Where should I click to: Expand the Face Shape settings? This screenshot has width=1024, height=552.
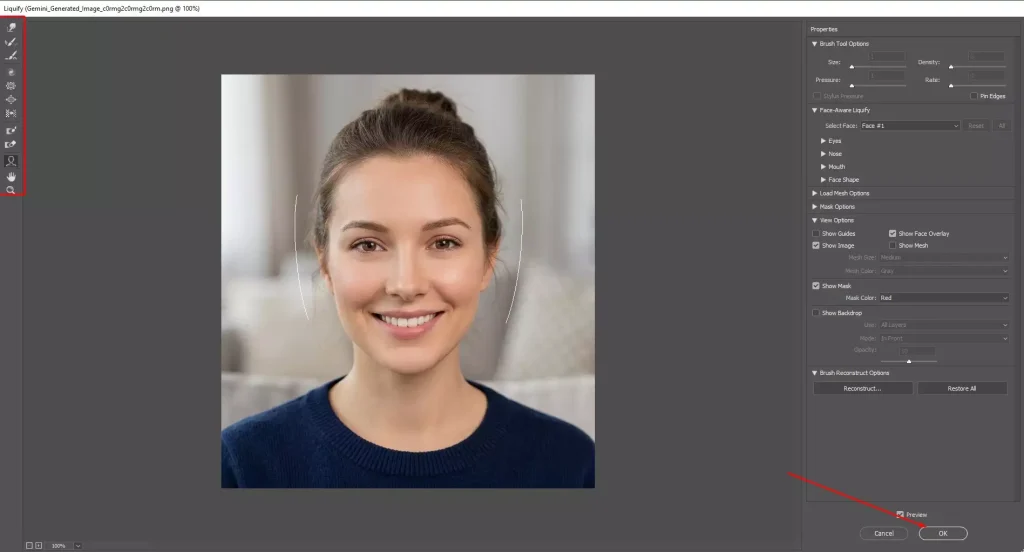pyautogui.click(x=823, y=180)
